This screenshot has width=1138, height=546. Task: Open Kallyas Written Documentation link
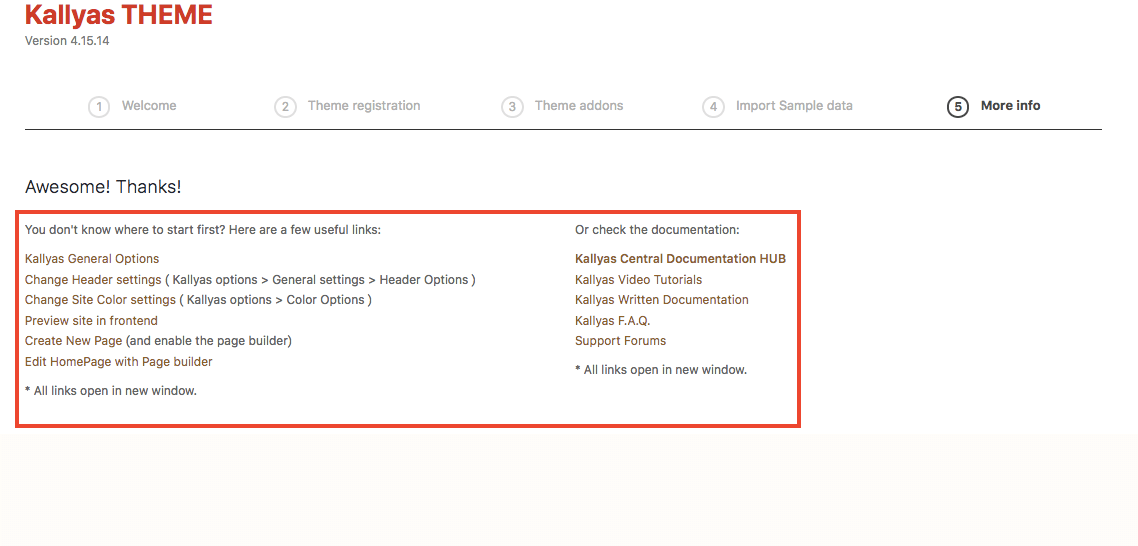click(x=662, y=300)
